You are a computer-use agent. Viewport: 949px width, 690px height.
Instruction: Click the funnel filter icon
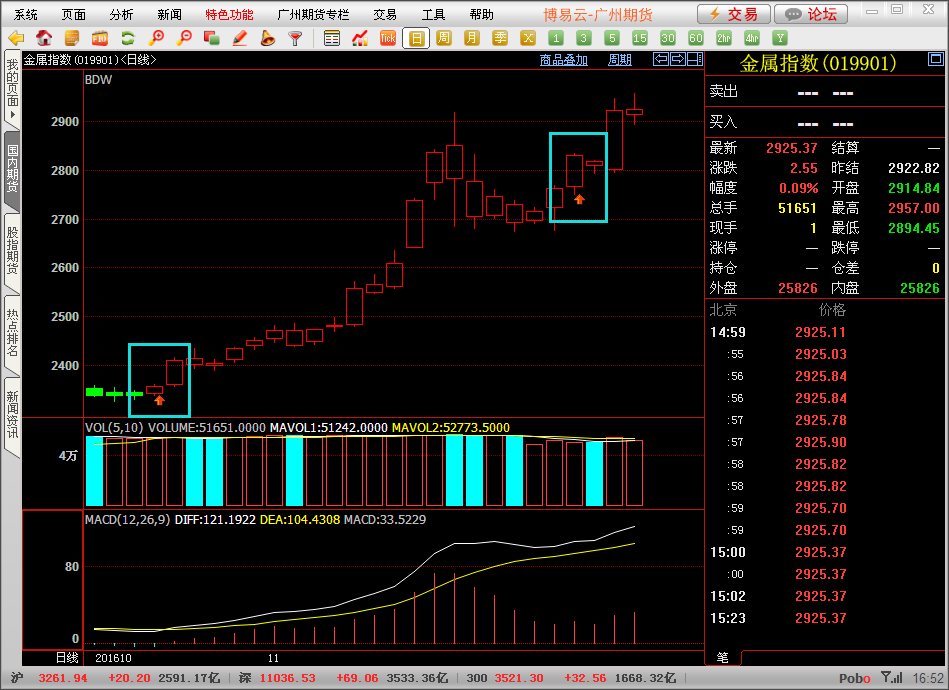pos(295,39)
